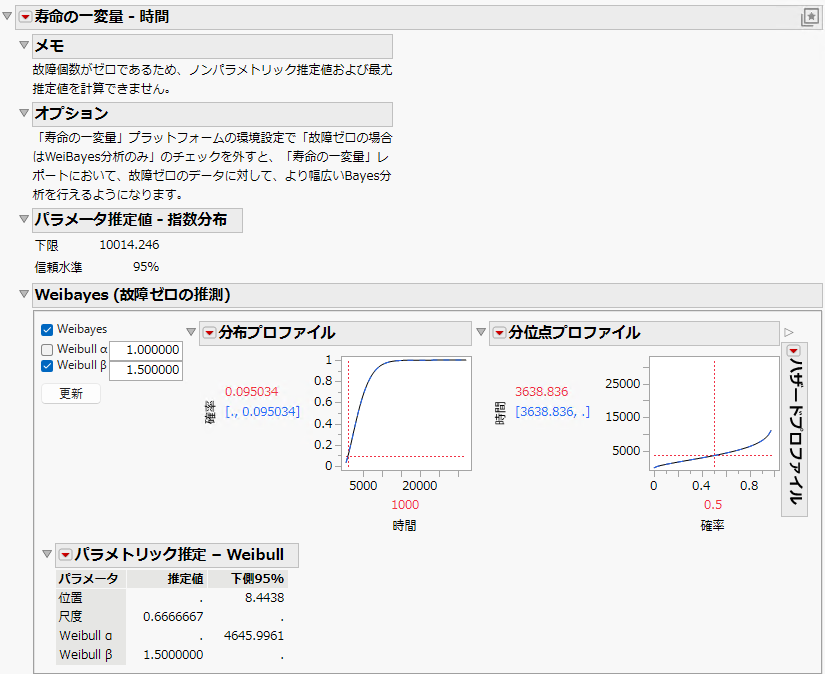Click the bookmark report icon at top right
The width and height of the screenshot is (825, 674).
click(x=810, y=17)
